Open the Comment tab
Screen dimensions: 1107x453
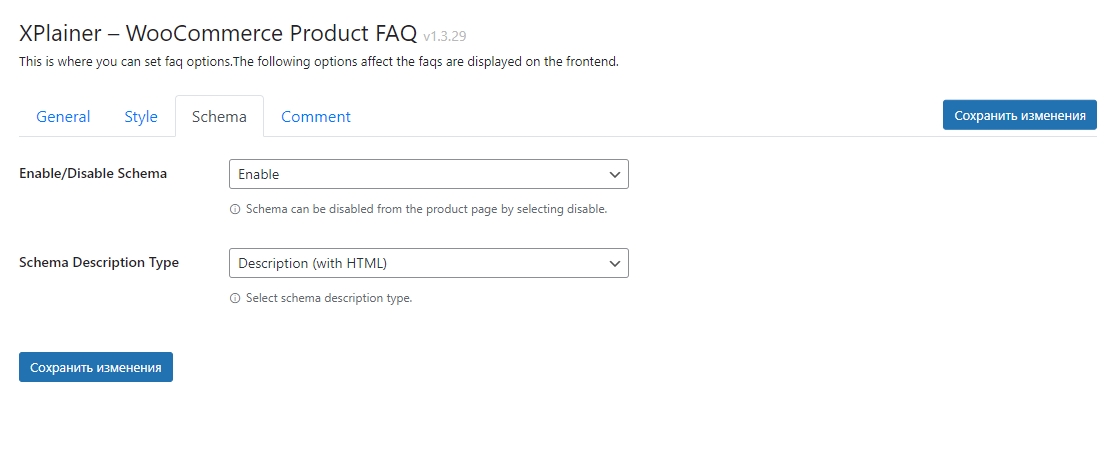pyautogui.click(x=316, y=116)
